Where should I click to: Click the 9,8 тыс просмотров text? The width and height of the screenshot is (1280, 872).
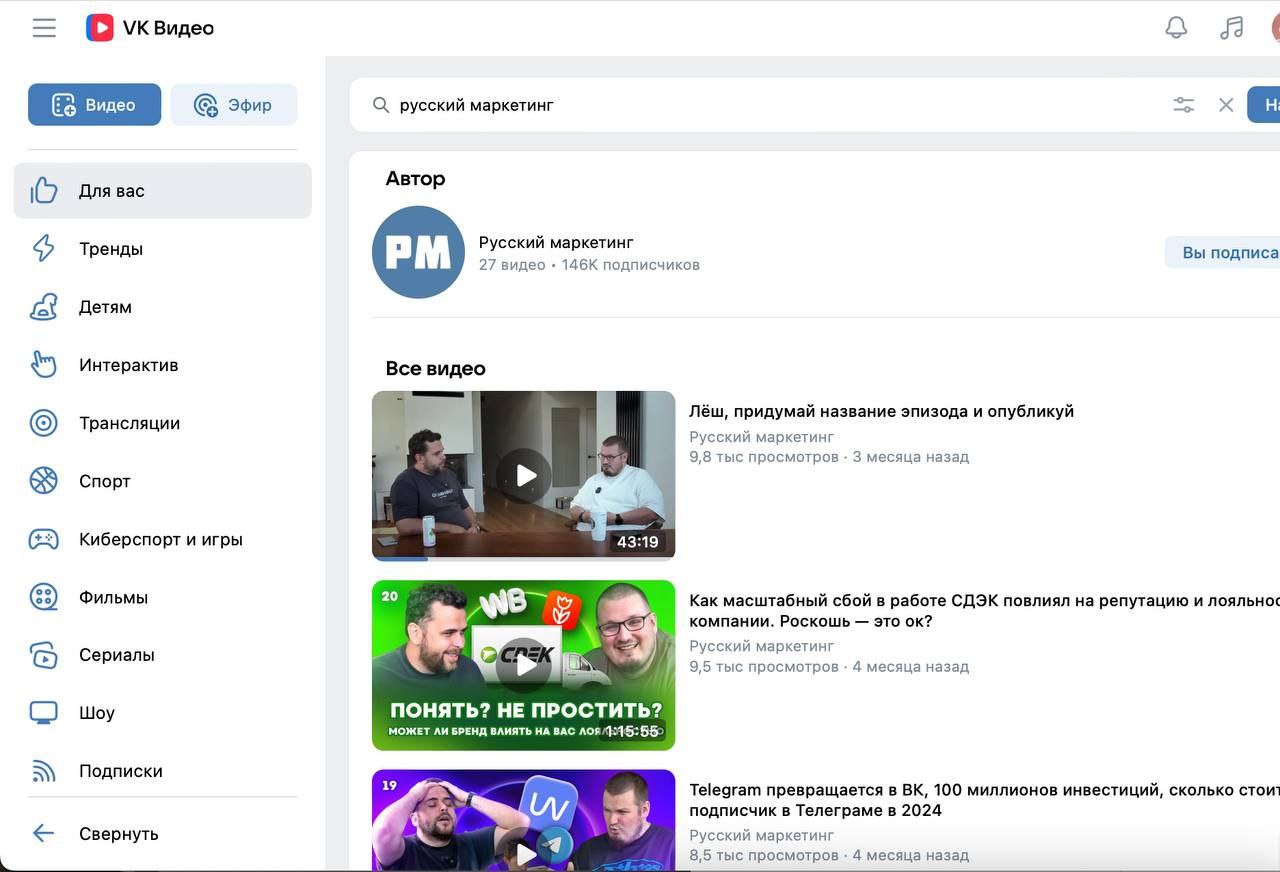[x=764, y=457]
